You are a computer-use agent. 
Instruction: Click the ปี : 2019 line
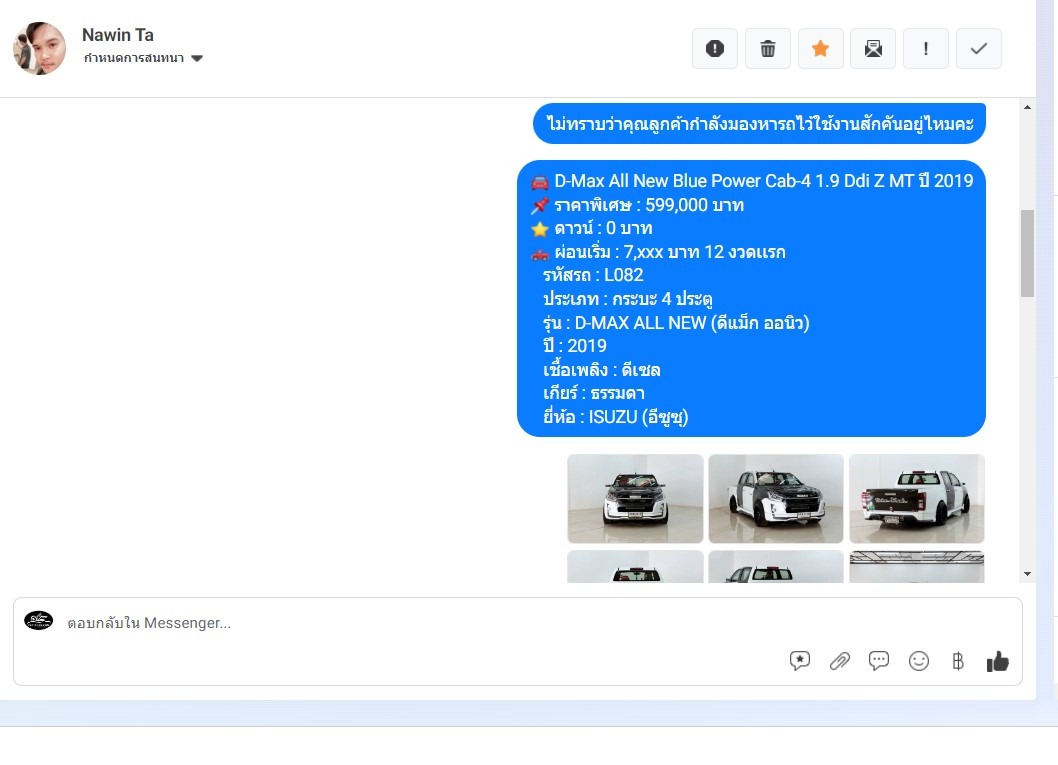(x=575, y=345)
